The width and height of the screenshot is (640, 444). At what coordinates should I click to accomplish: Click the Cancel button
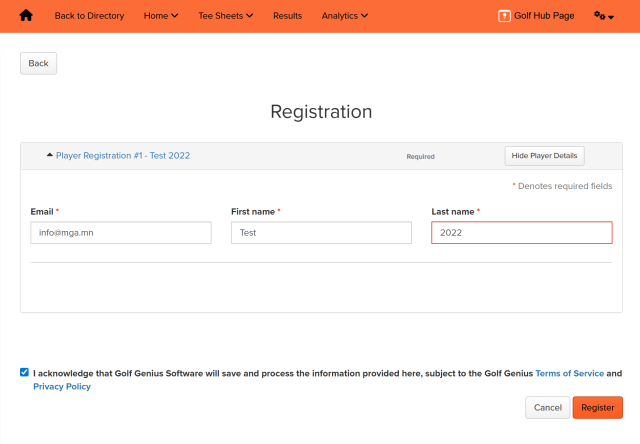point(547,408)
